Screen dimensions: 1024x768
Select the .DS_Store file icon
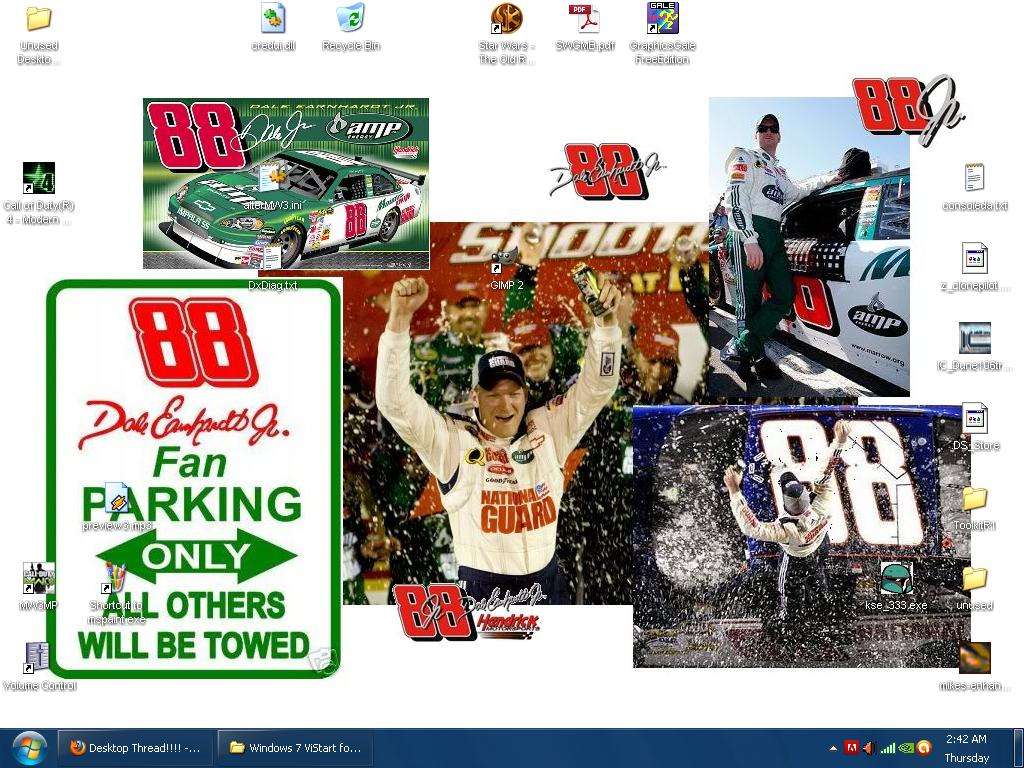974,418
